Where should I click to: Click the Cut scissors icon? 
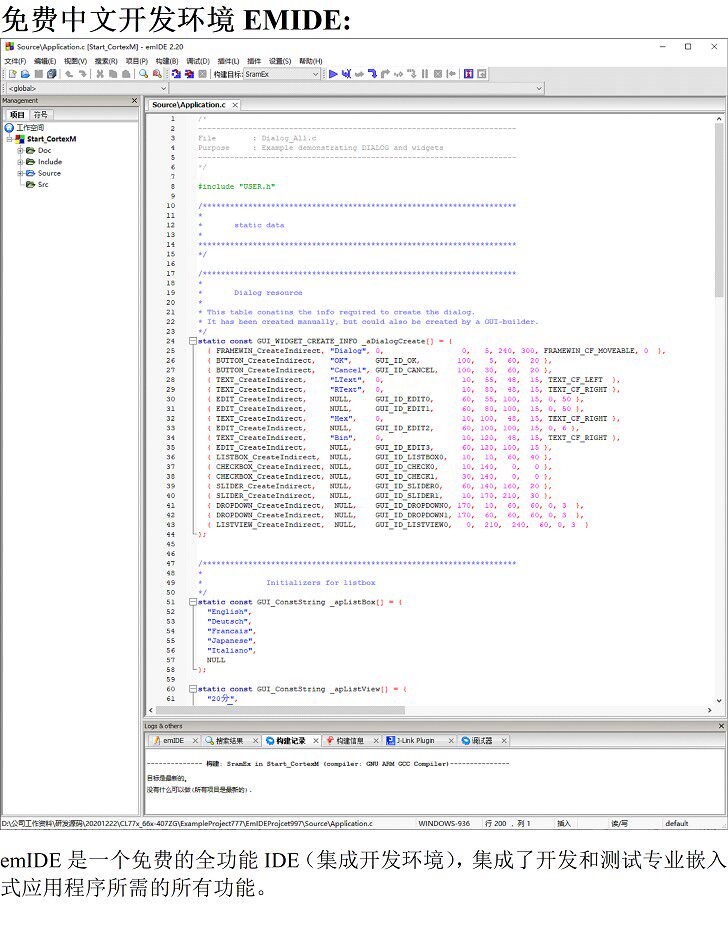100,74
